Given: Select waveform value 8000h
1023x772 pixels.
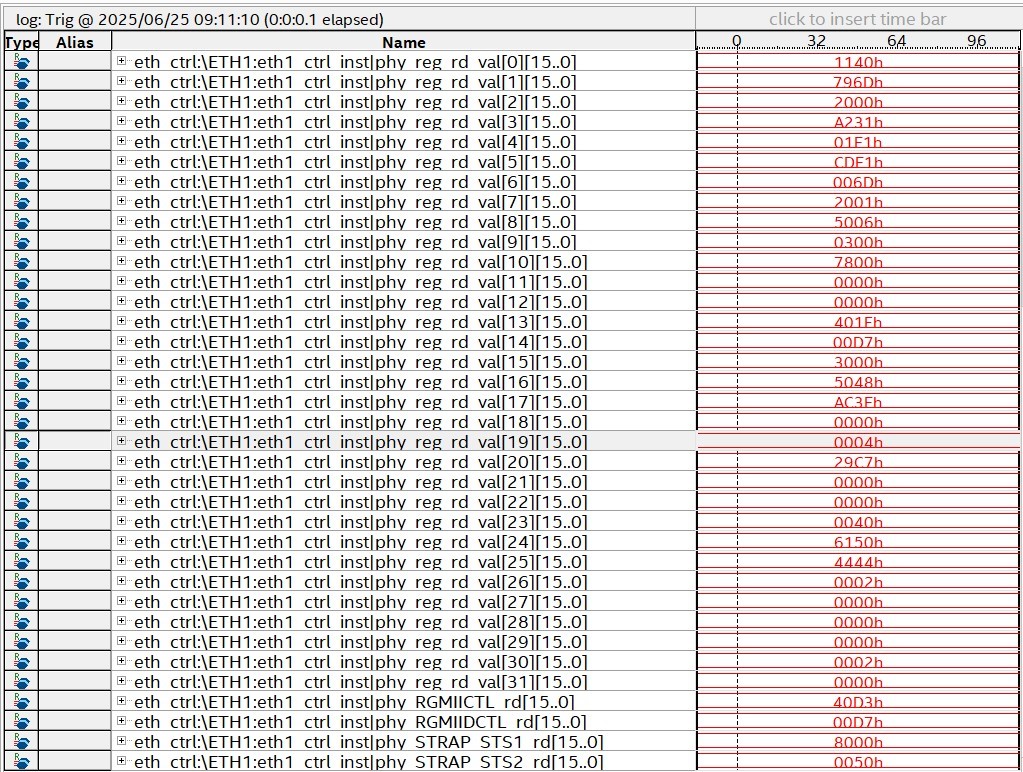Looking at the screenshot, I should point(858,742).
